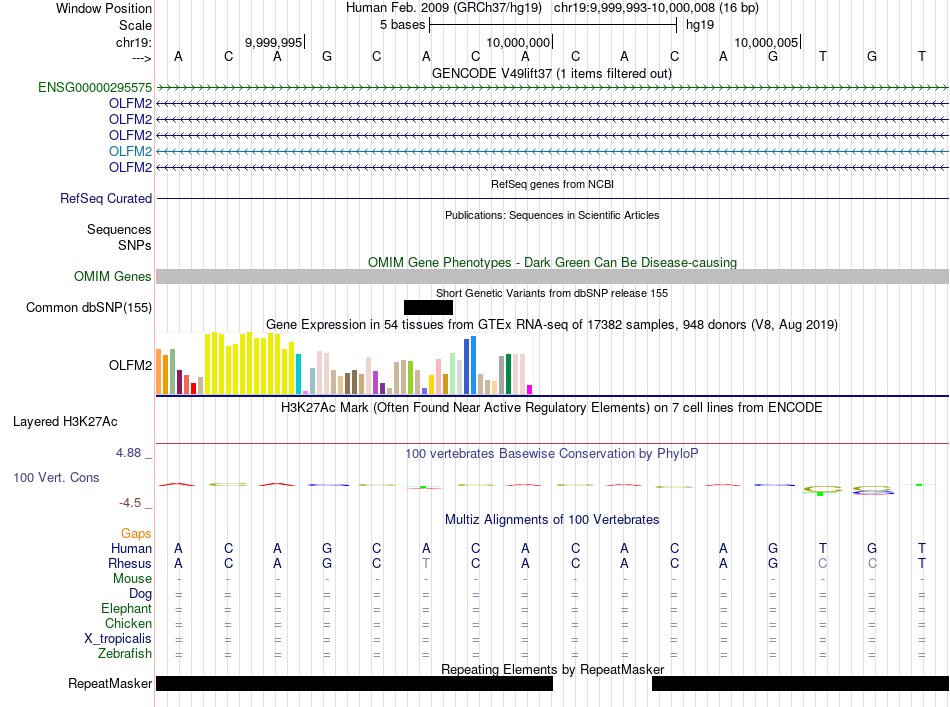Click the ENSG00000295575 gene label
This screenshot has width=950, height=707.
(x=95, y=87)
